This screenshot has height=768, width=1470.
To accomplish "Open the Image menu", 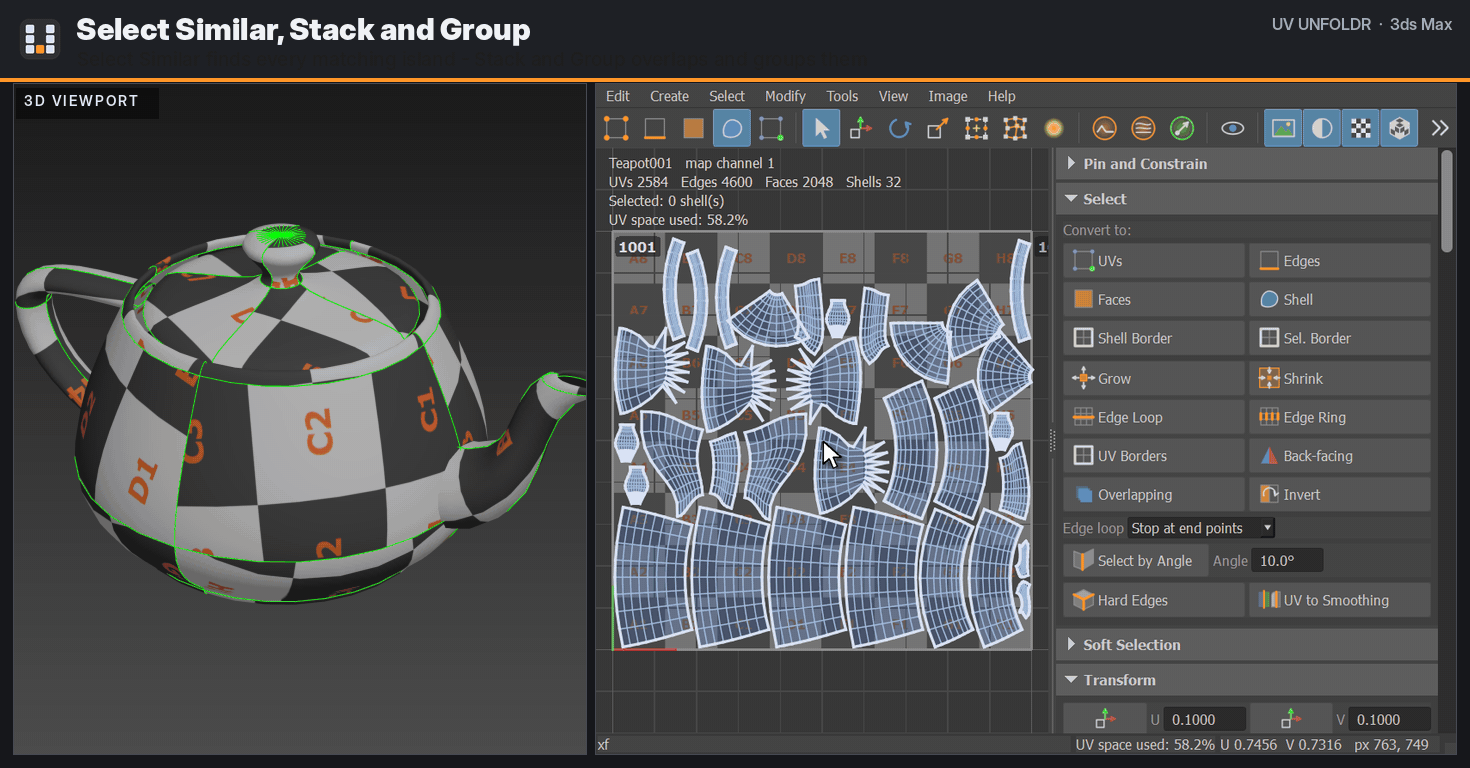I will pos(948,96).
